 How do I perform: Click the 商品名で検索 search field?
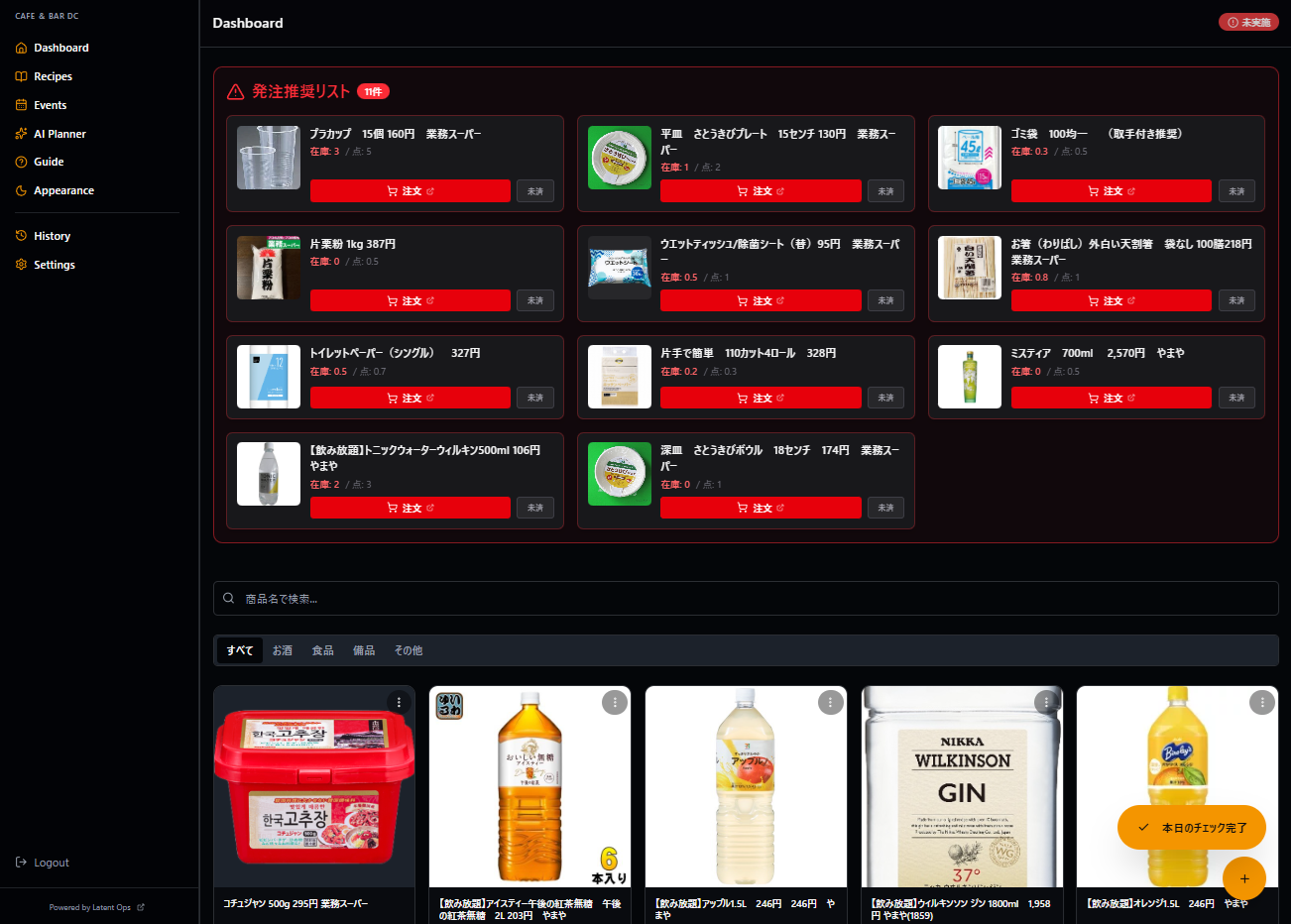[x=745, y=599]
